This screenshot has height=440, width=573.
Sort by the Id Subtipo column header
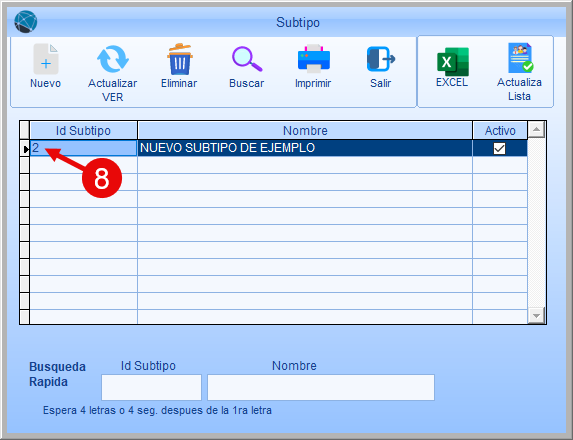pos(83,130)
